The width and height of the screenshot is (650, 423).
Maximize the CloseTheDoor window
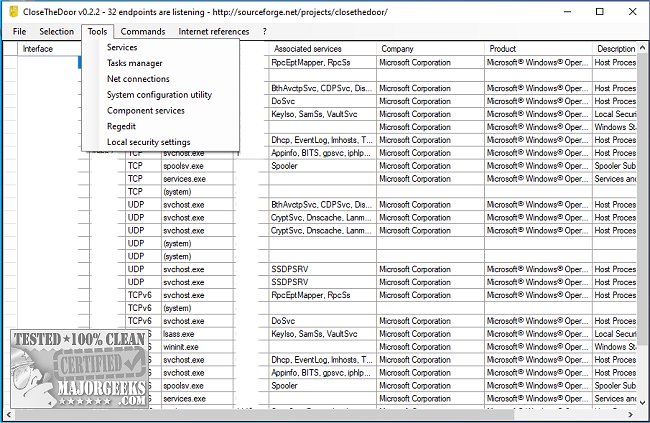point(599,12)
